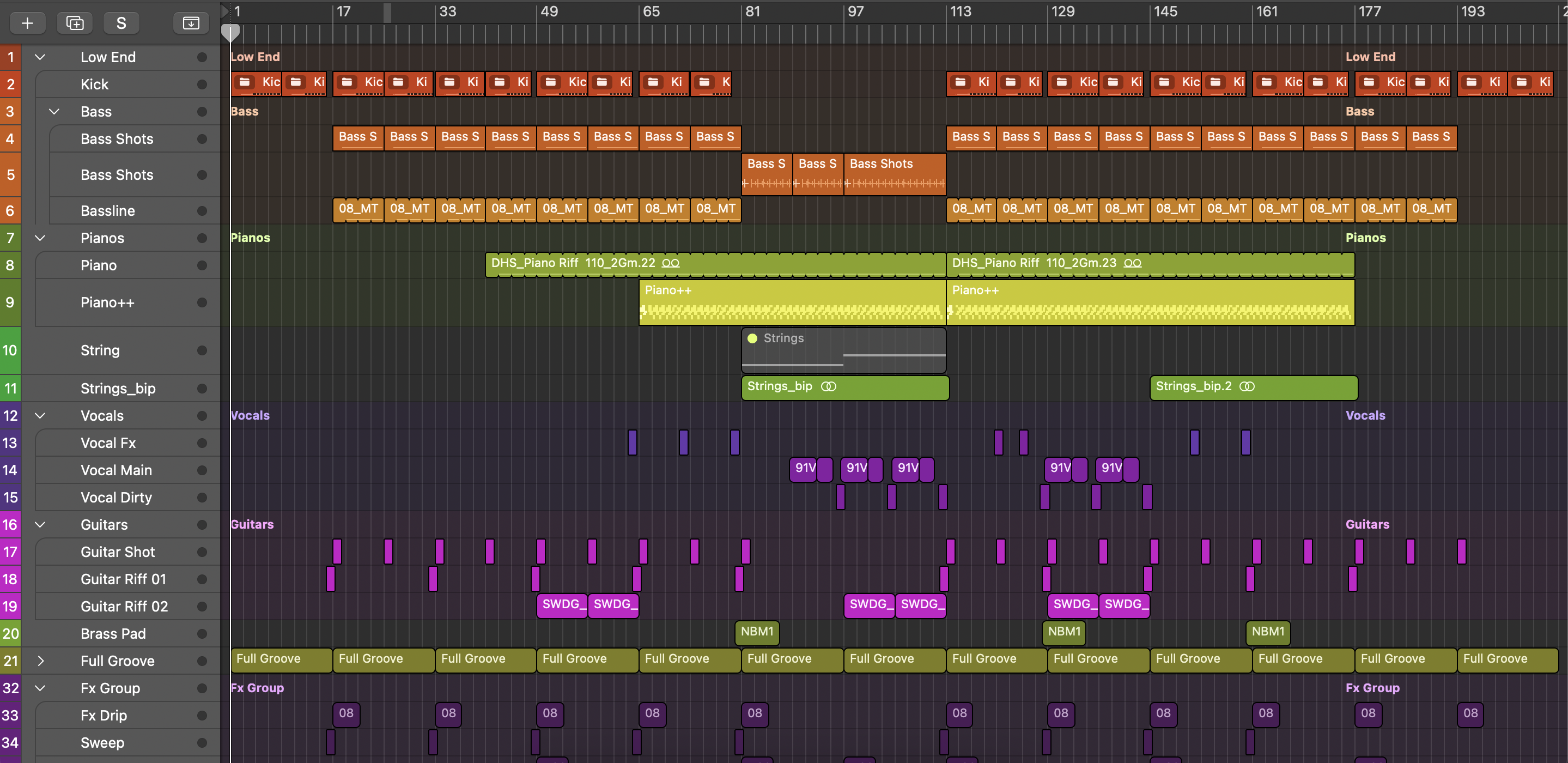Click the loop icon on Strings_bip.2 region

(1247, 386)
